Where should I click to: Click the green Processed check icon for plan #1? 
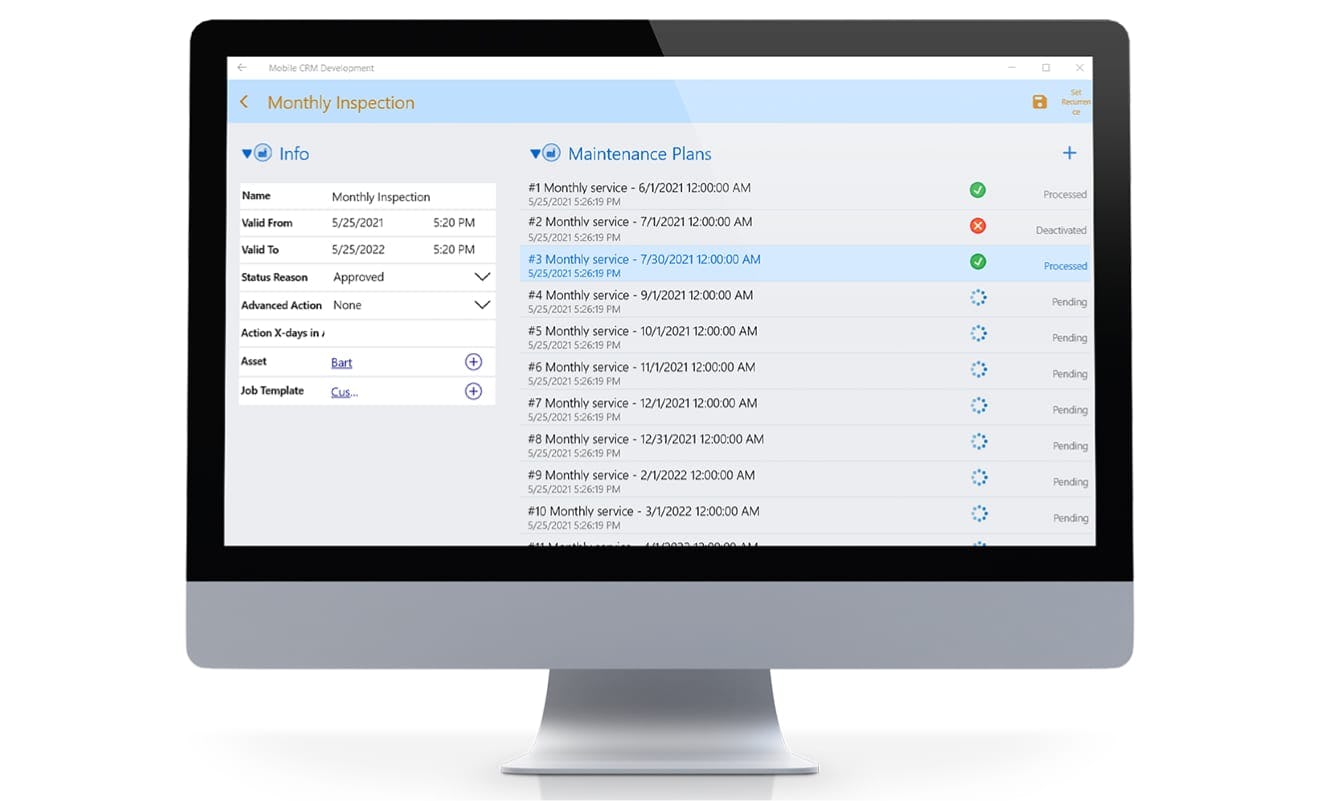(x=977, y=190)
